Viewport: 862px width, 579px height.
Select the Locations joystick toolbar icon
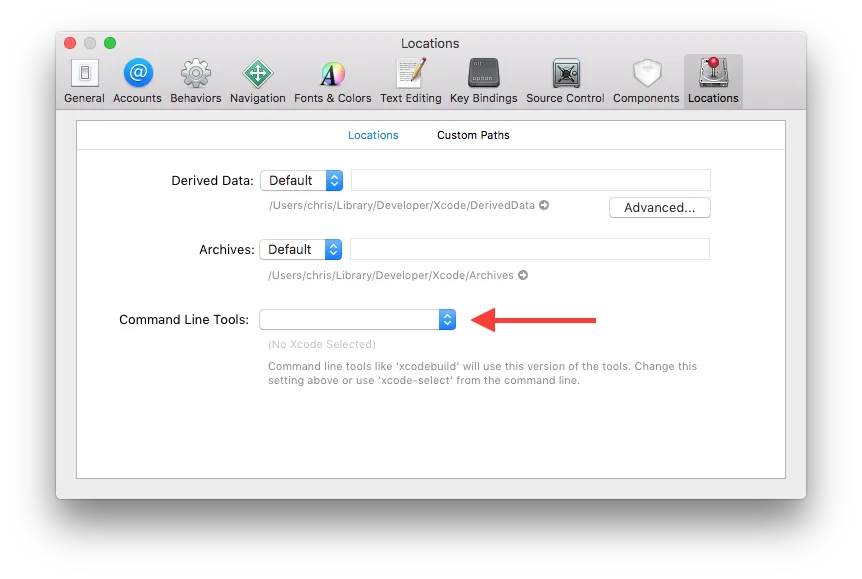point(713,81)
